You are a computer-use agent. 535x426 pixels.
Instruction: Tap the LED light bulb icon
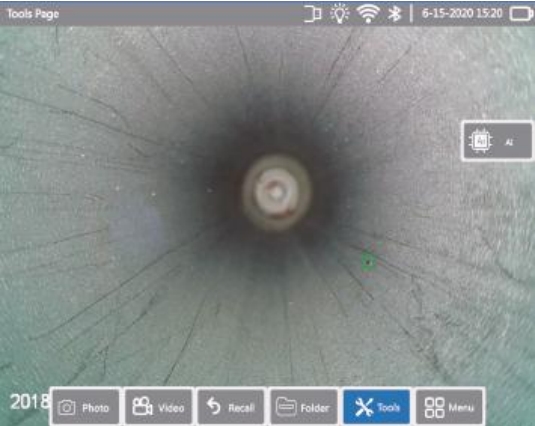pos(339,14)
